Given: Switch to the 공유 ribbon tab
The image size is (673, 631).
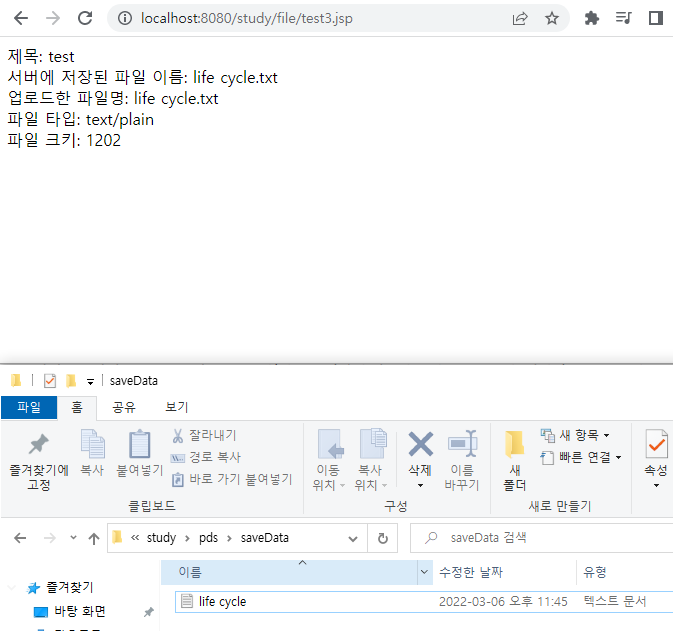Looking at the screenshot, I should click(x=124, y=407).
